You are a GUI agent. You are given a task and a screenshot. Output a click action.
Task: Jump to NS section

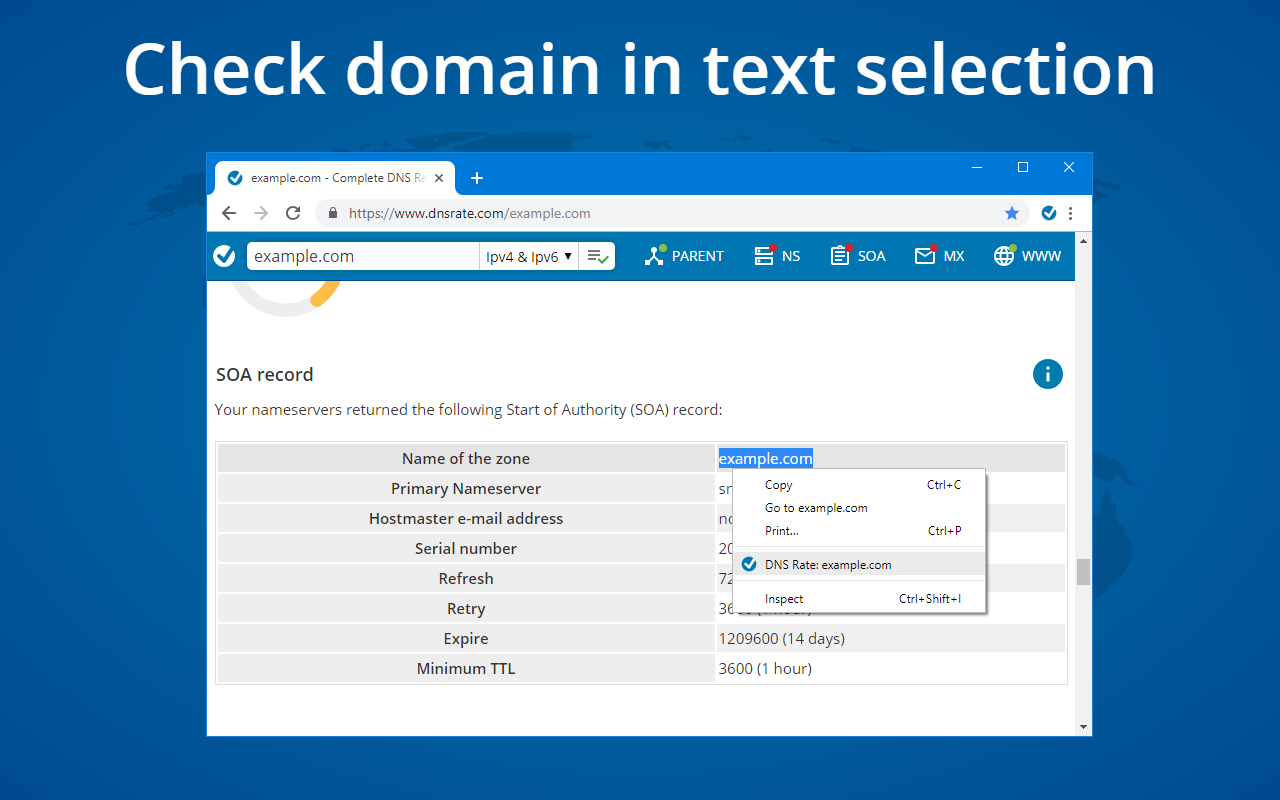pyautogui.click(x=777, y=256)
